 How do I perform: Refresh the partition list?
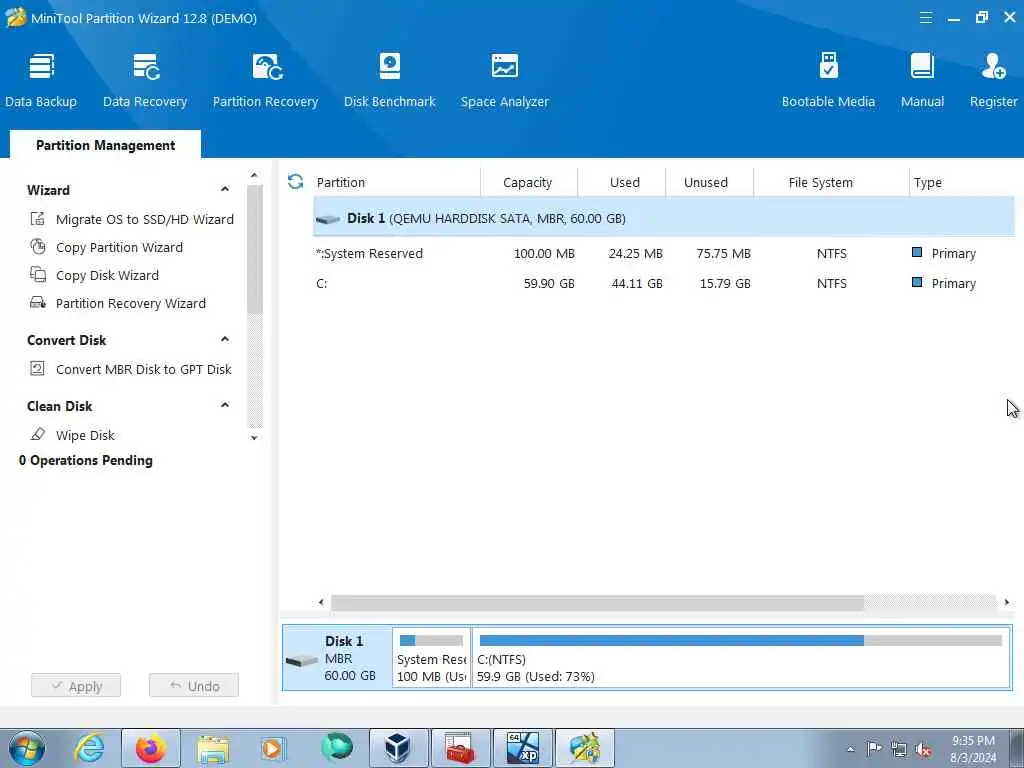click(295, 182)
